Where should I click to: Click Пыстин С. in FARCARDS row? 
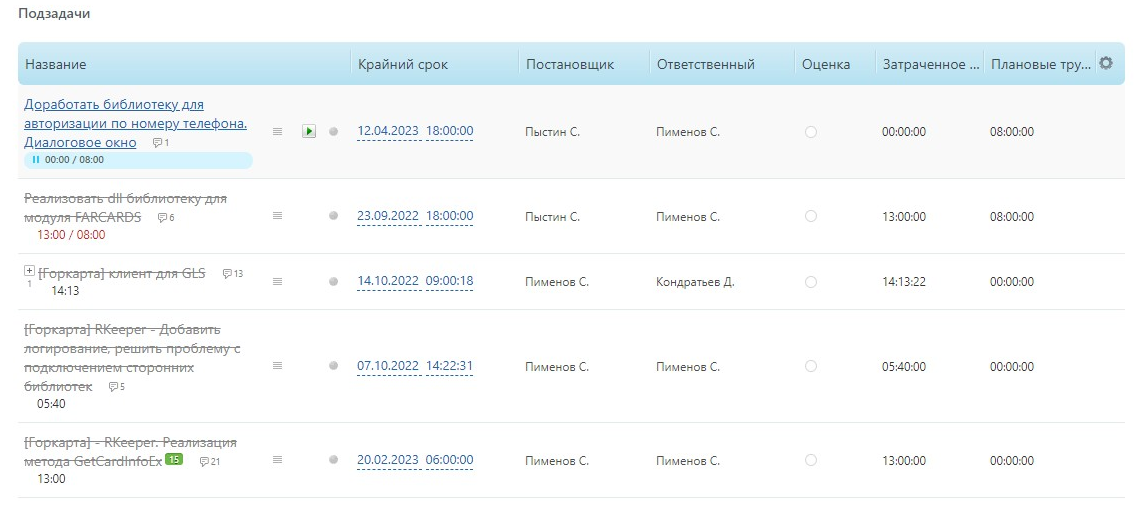point(553,217)
